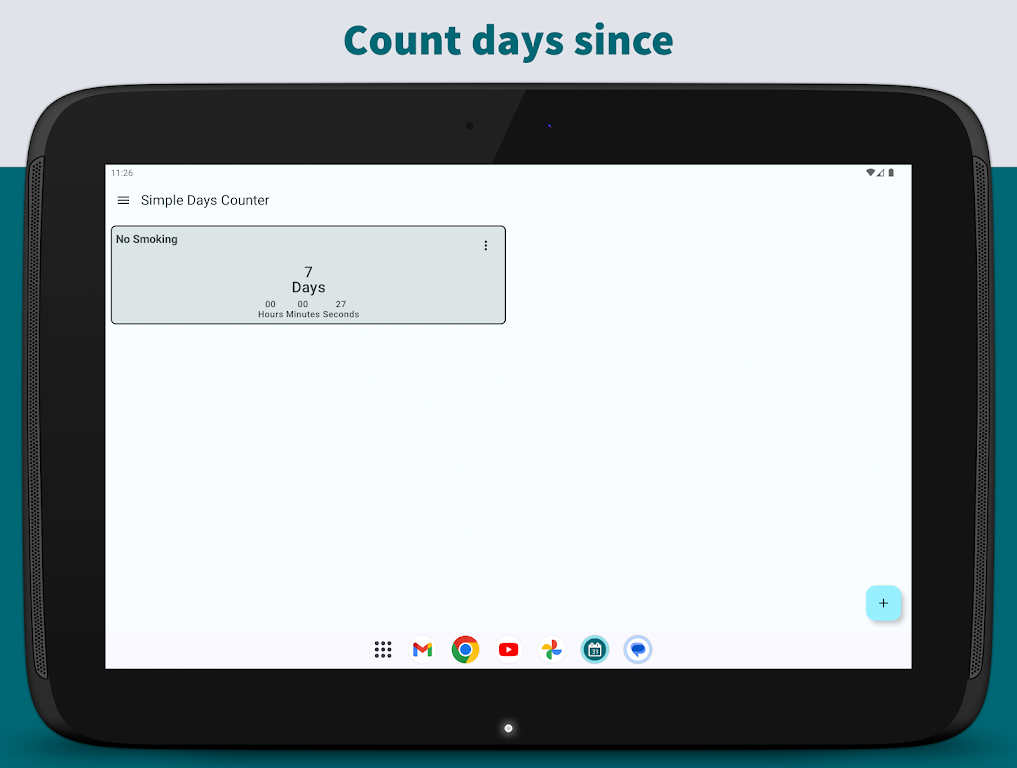1017x768 pixels.
Task: Open YouTube from the dock
Action: [x=508, y=650]
